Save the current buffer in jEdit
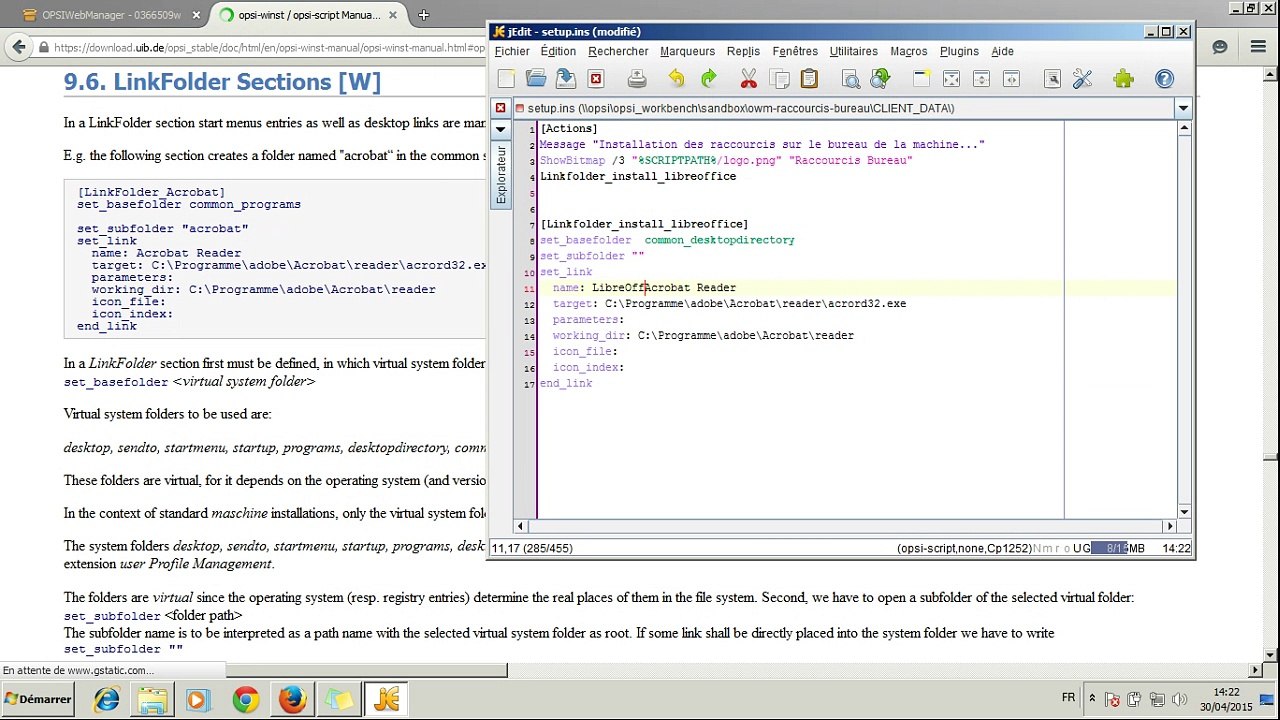 [x=566, y=79]
